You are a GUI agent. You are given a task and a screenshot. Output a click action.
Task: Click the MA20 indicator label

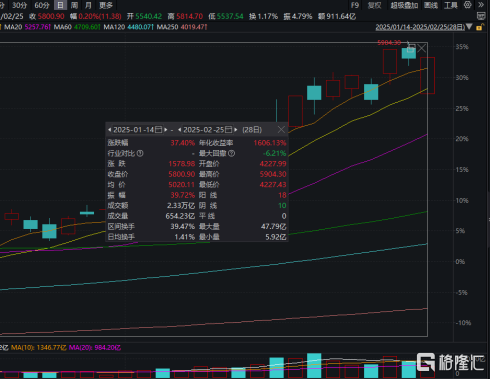point(13,27)
